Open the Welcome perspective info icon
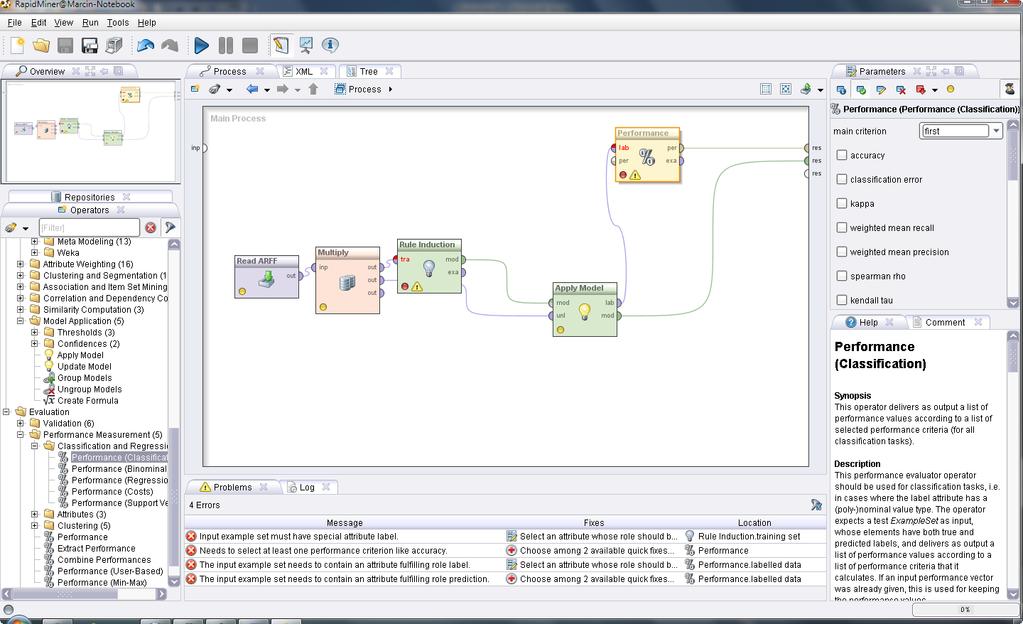This screenshot has width=1023, height=624. point(330,45)
